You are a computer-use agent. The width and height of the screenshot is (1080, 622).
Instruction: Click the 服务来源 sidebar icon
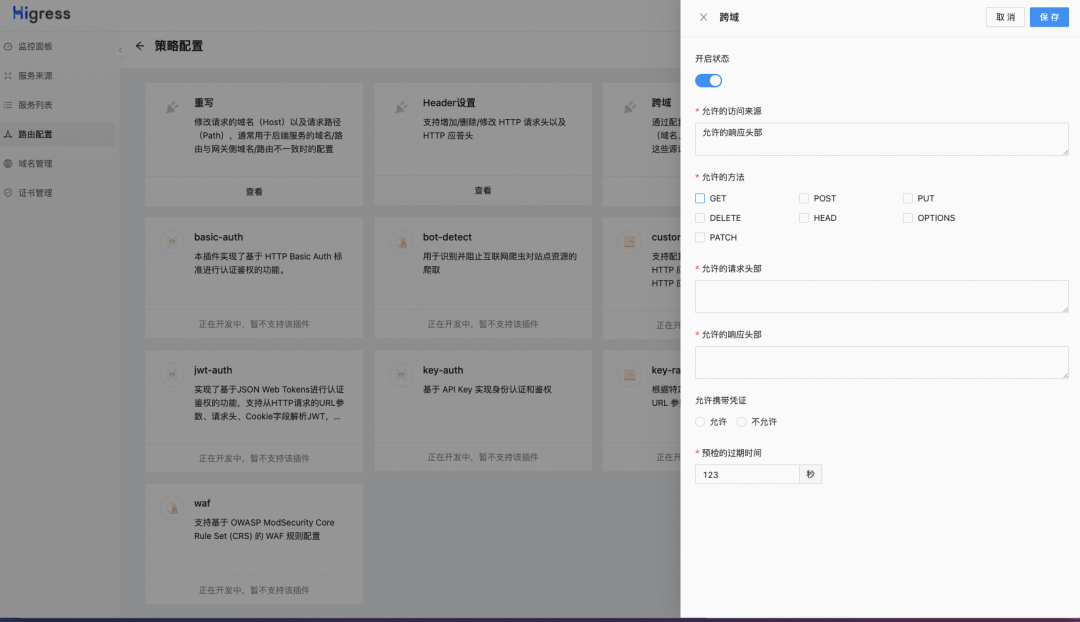pos(8,75)
